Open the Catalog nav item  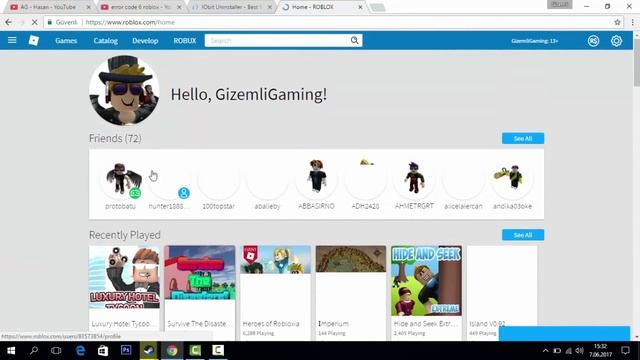pos(105,41)
